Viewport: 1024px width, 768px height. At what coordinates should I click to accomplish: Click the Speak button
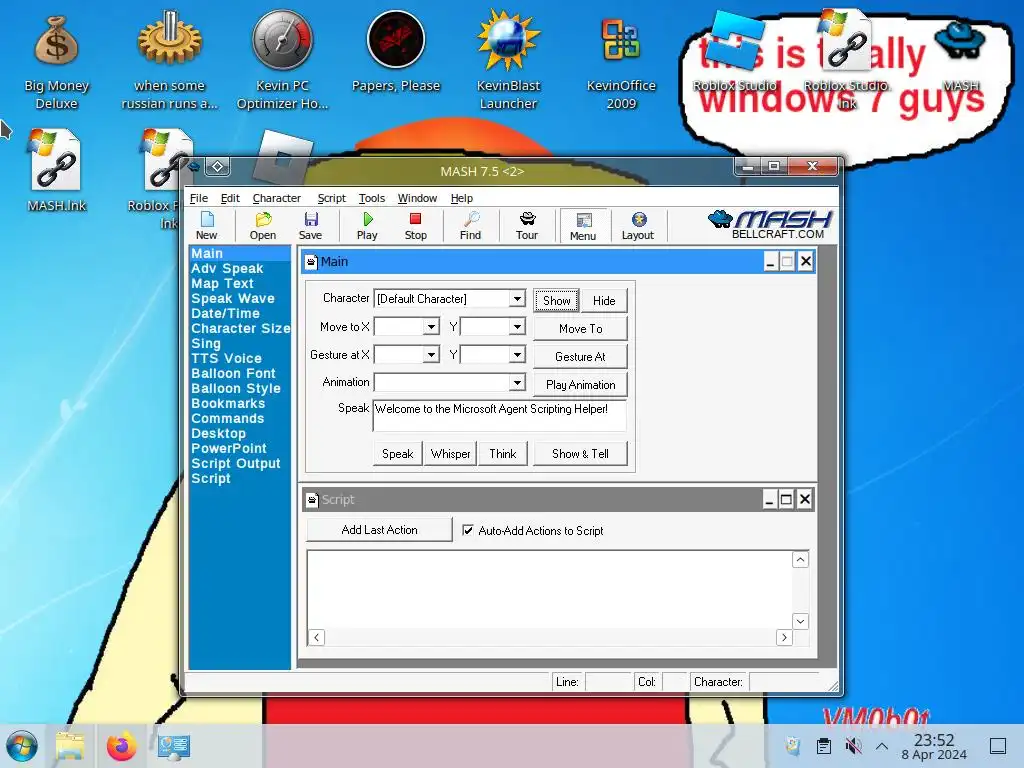[397, 453]
